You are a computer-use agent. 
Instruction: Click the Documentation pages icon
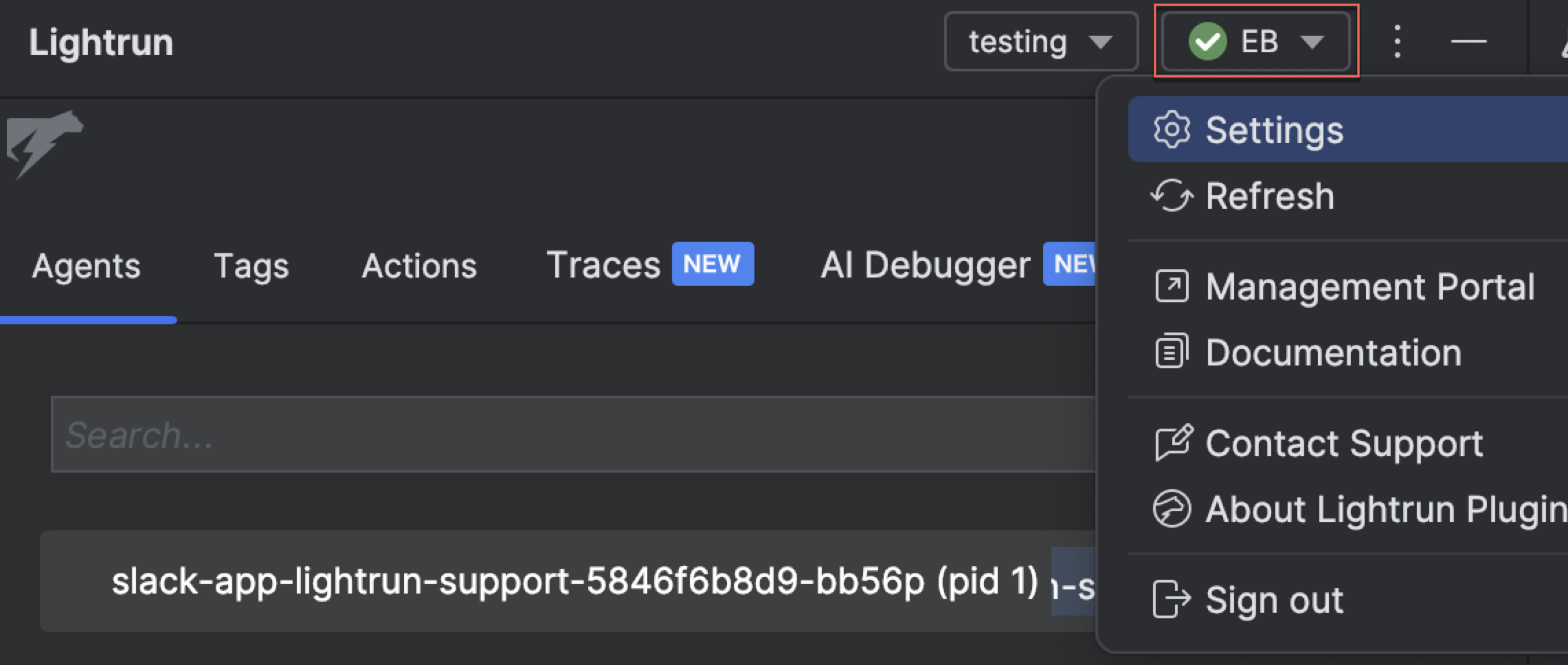point(1172,352)
